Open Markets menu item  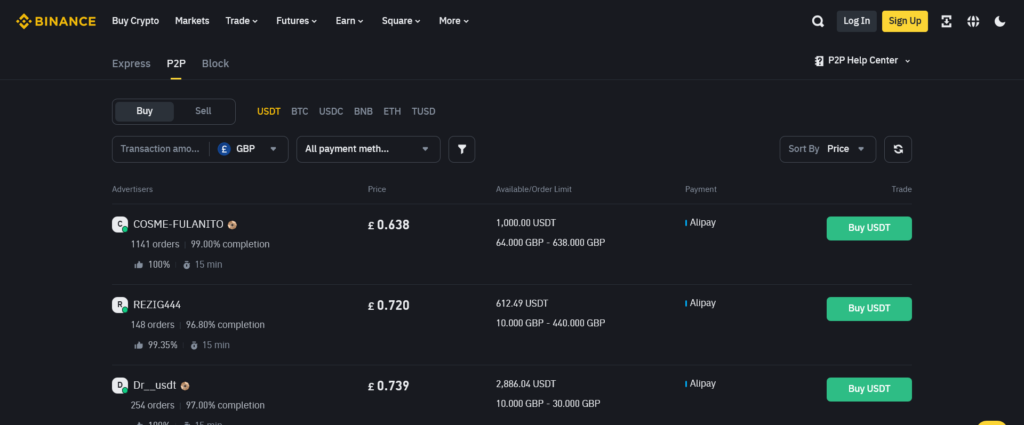[x=192, y=21]
